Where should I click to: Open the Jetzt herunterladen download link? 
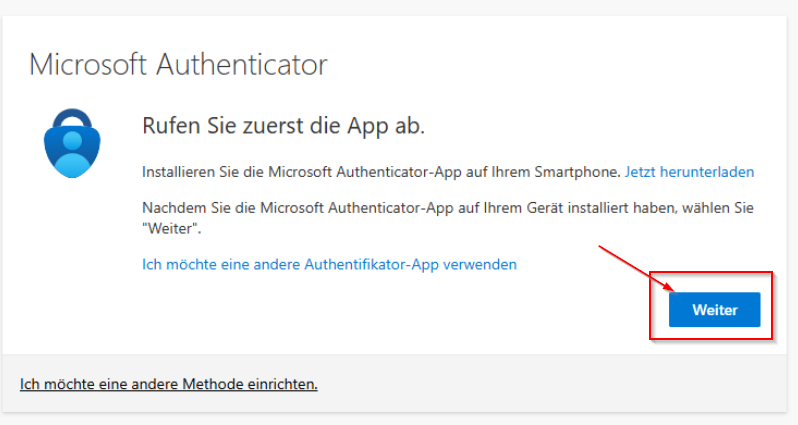tap(689, 172)
